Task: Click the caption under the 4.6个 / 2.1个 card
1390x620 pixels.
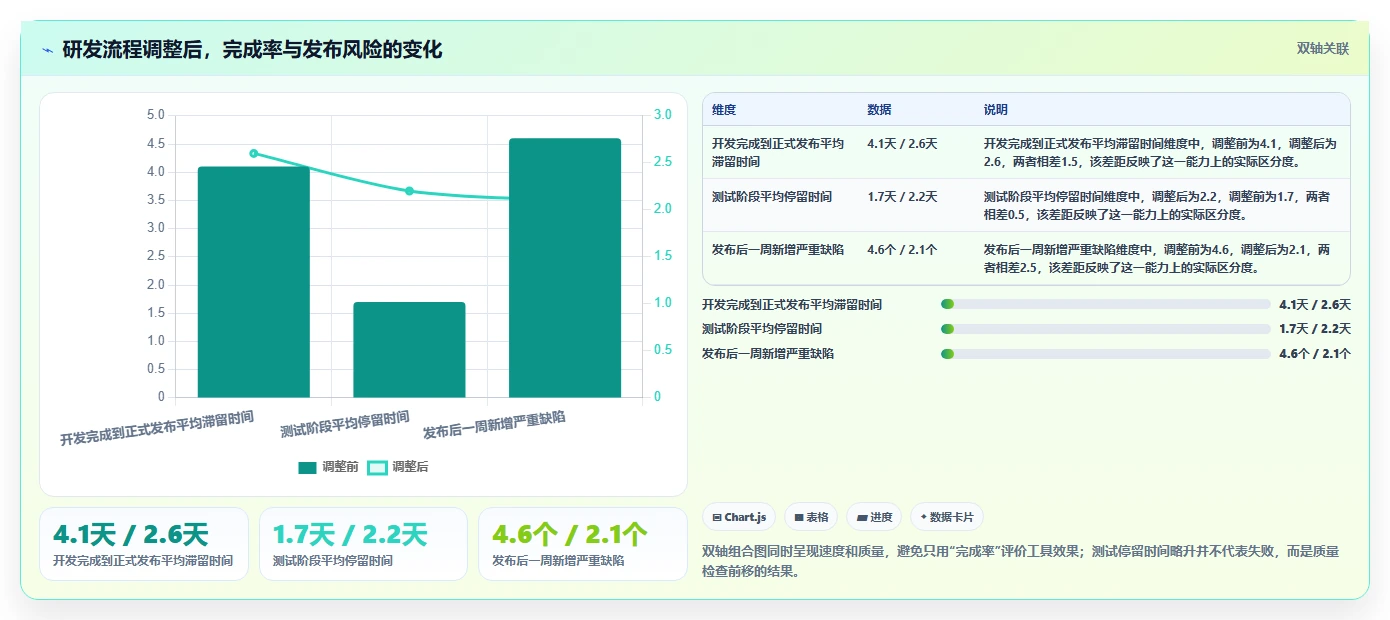Action: pos(558,561)
